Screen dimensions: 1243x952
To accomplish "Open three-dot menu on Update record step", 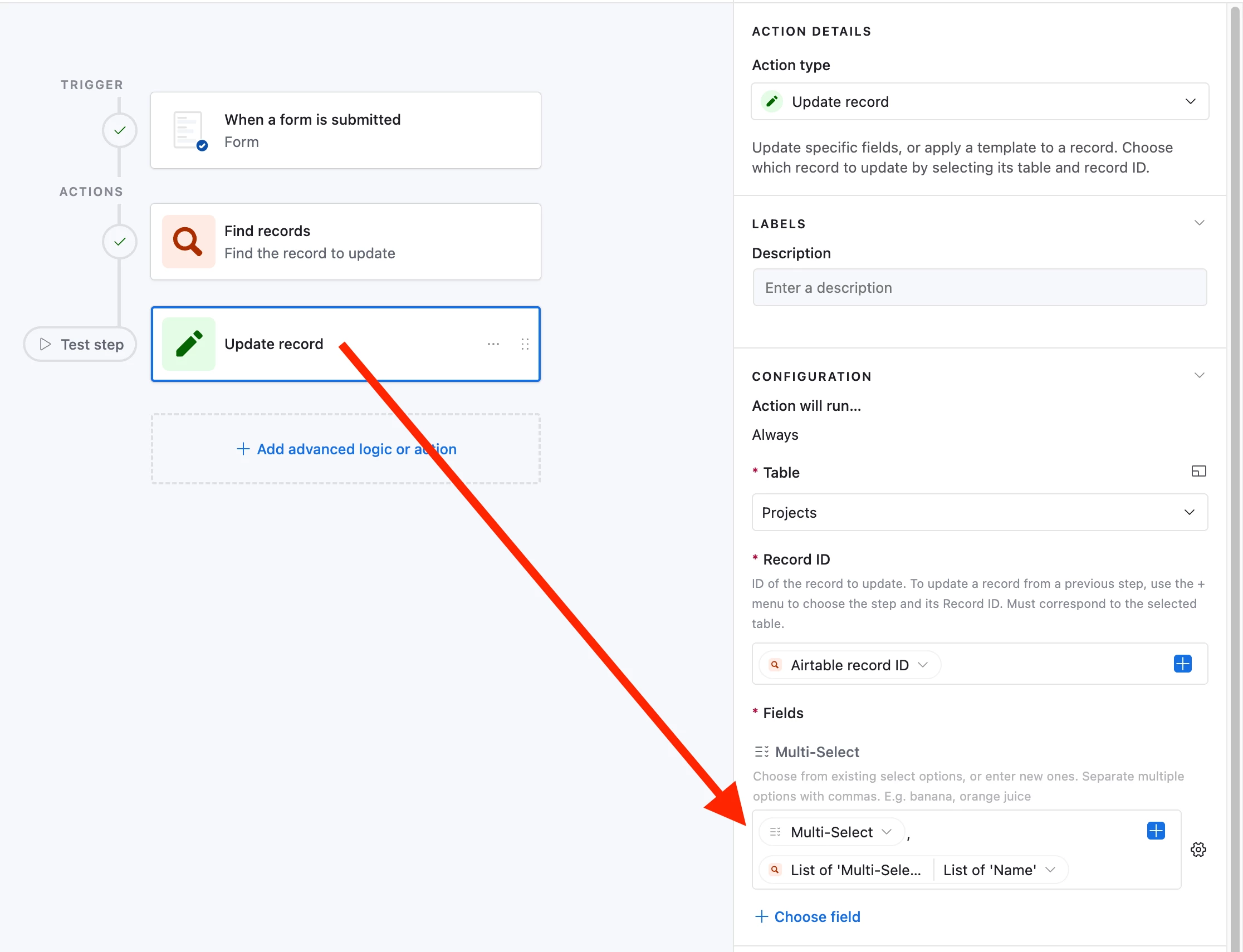I will point(493,344).
